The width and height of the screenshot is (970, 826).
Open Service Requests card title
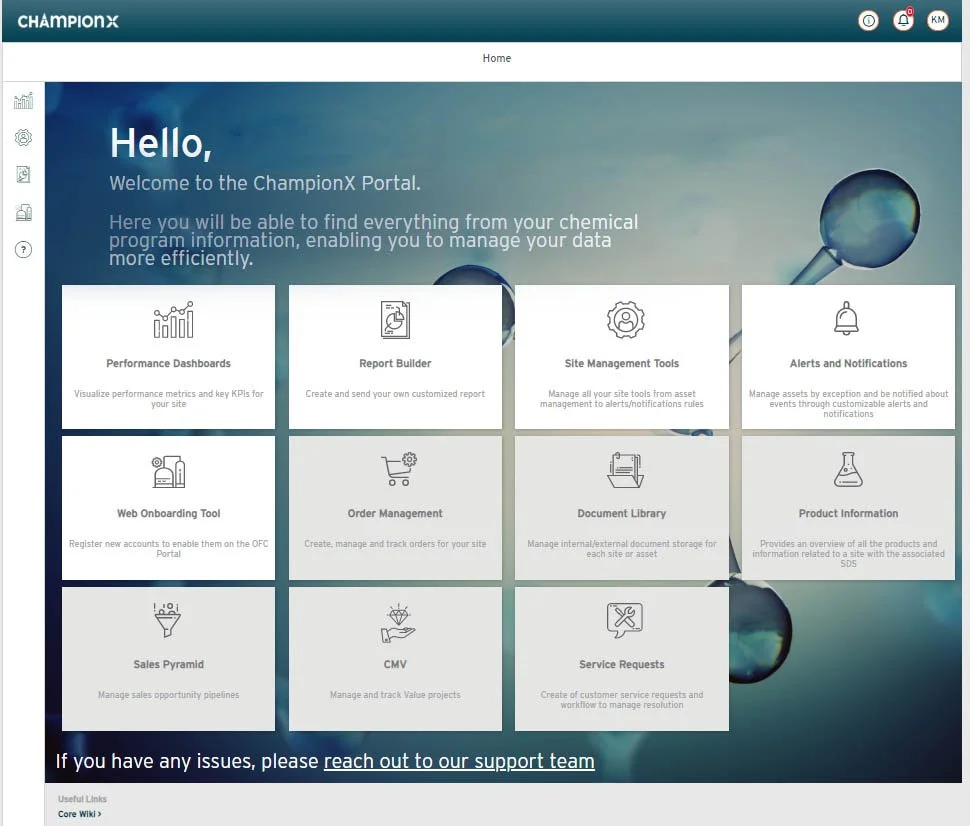click(622, 665)
